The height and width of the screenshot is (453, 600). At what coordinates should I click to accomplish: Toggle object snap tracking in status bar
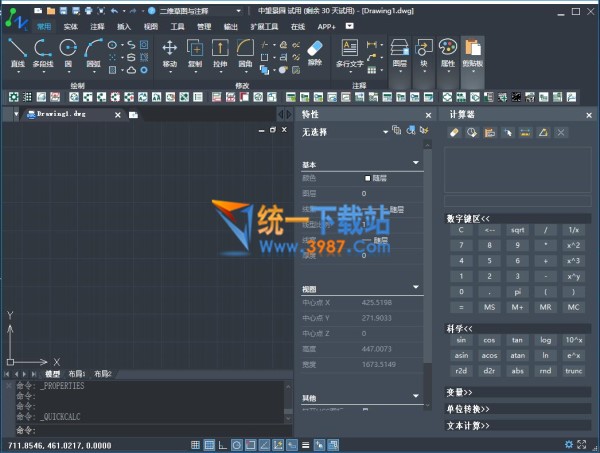point(264,445)
